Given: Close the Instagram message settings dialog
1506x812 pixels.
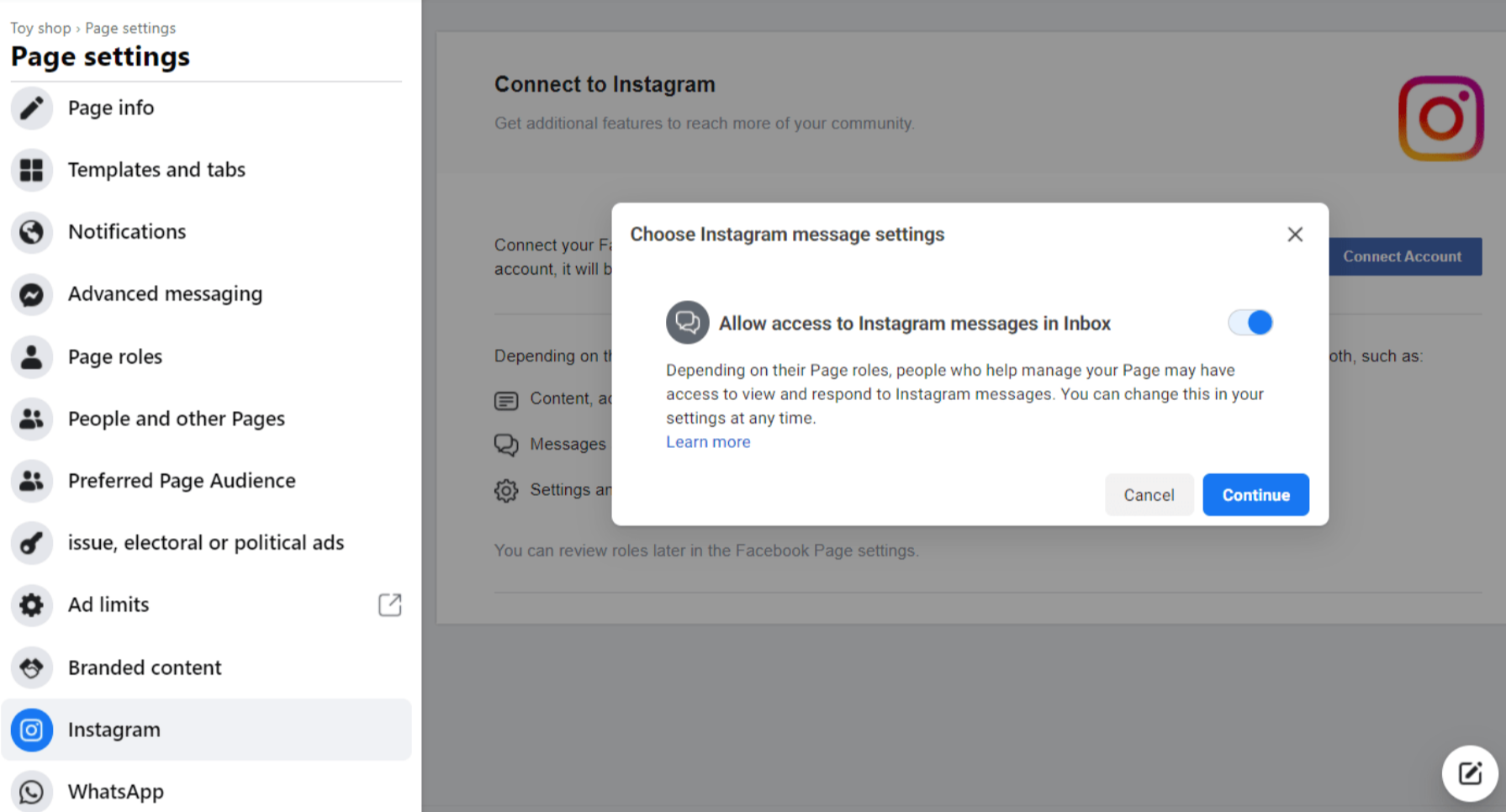Looking at the screenshot, I should point(1295,235).
